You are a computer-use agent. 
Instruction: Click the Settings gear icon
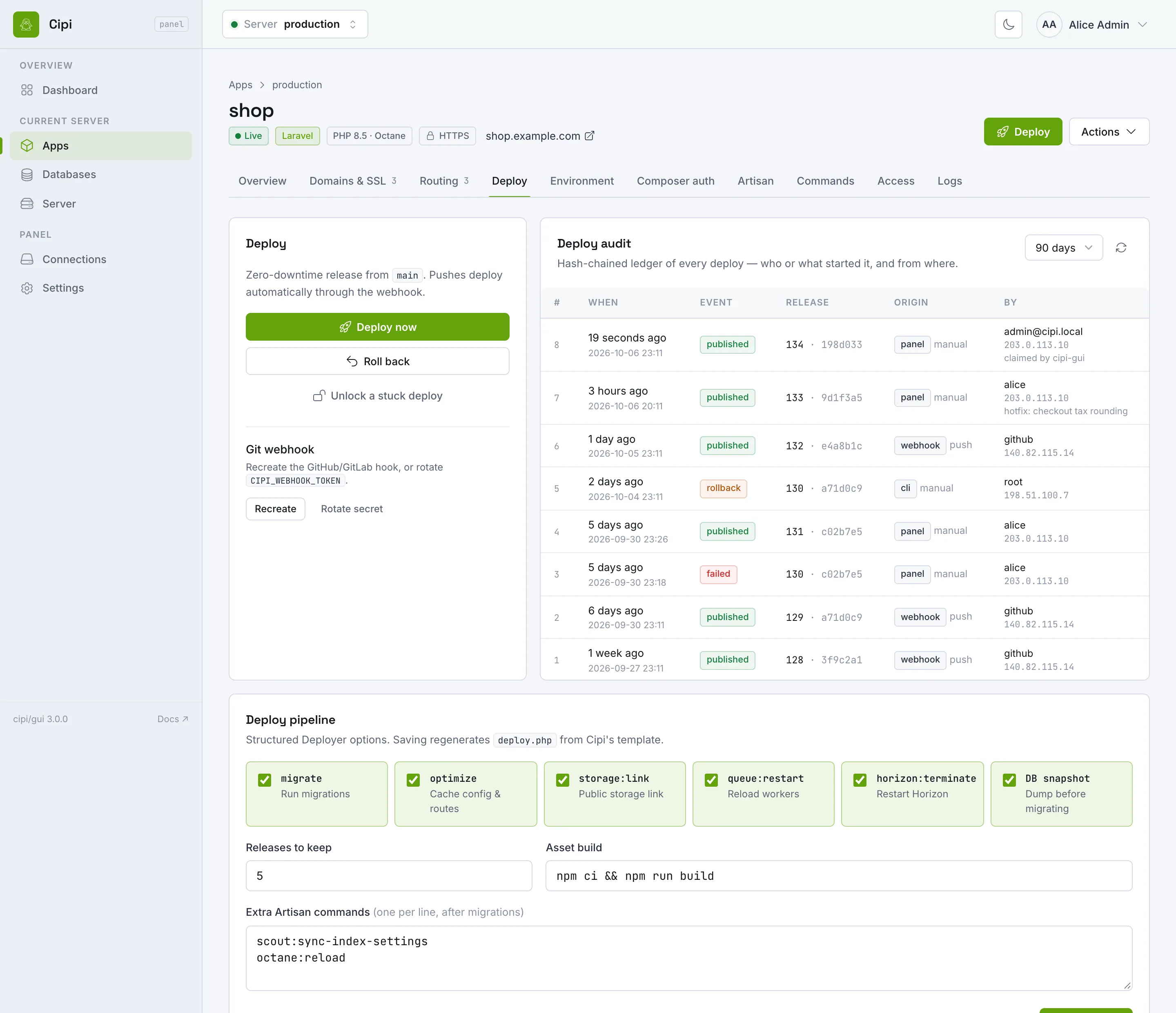pos(27,288)
